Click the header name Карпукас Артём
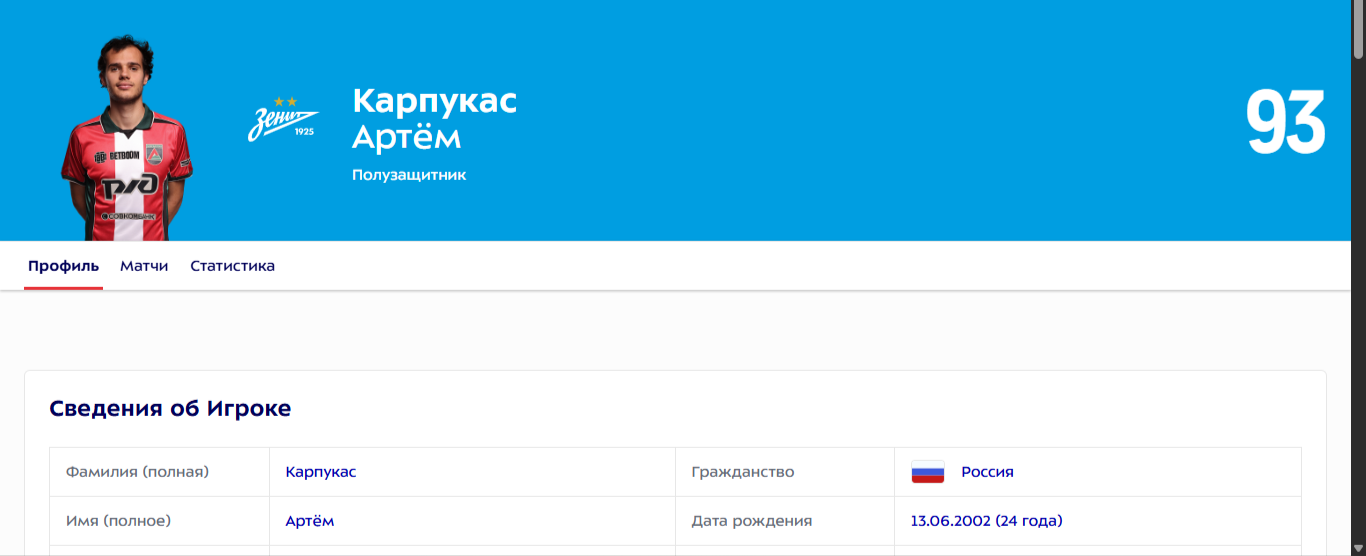 coord(435,119)
